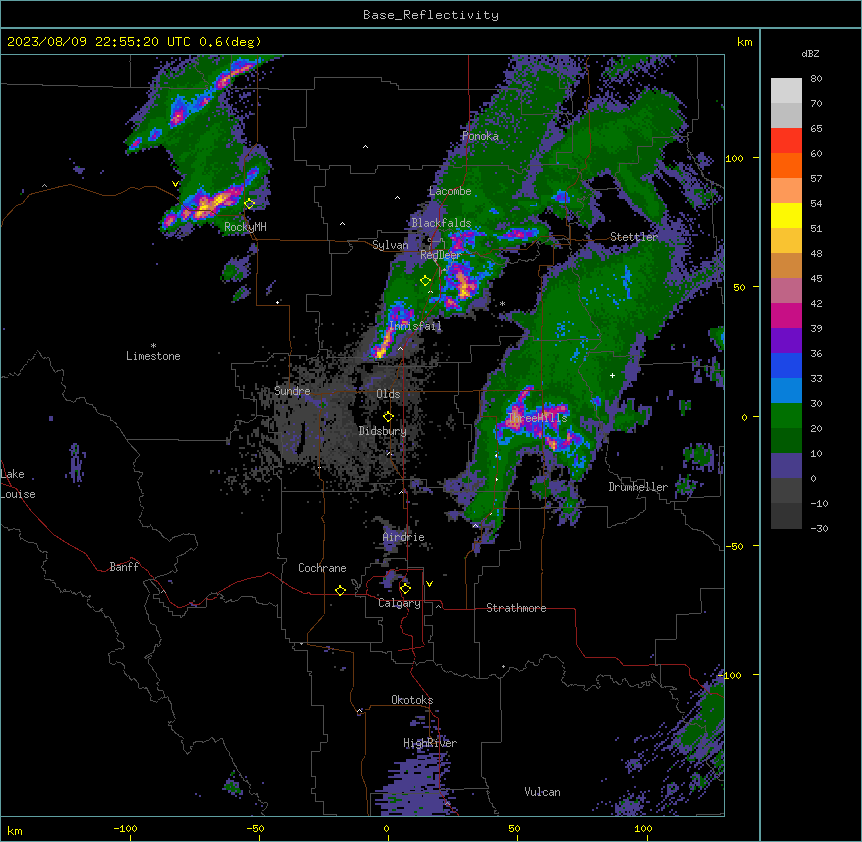
Task: Click the yellow marker beside Cochrane
Action: tap(341, 590)
